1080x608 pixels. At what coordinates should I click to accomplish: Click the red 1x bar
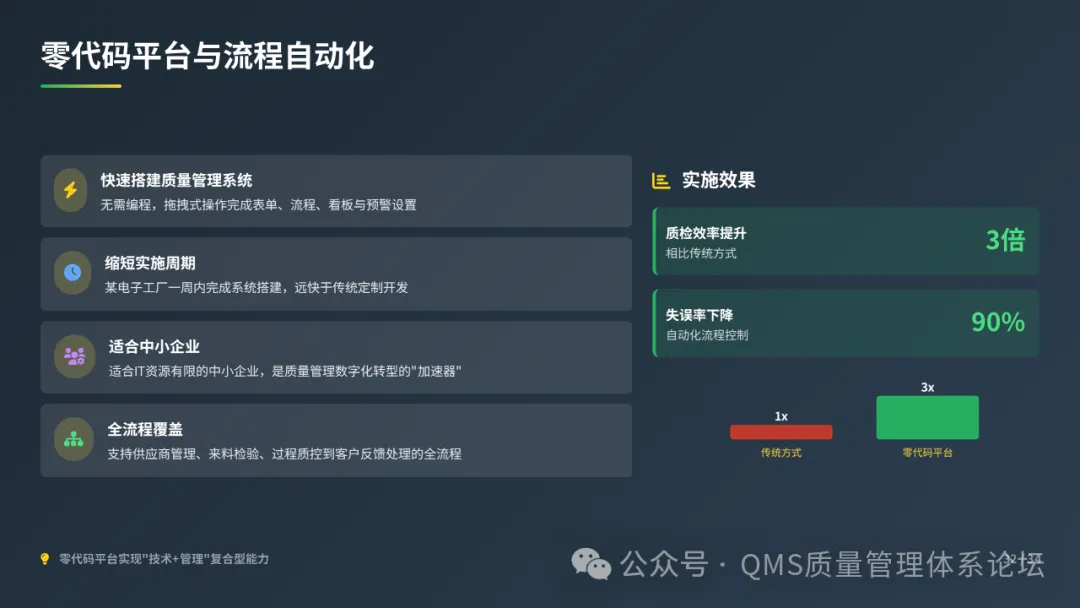(781, 432)
